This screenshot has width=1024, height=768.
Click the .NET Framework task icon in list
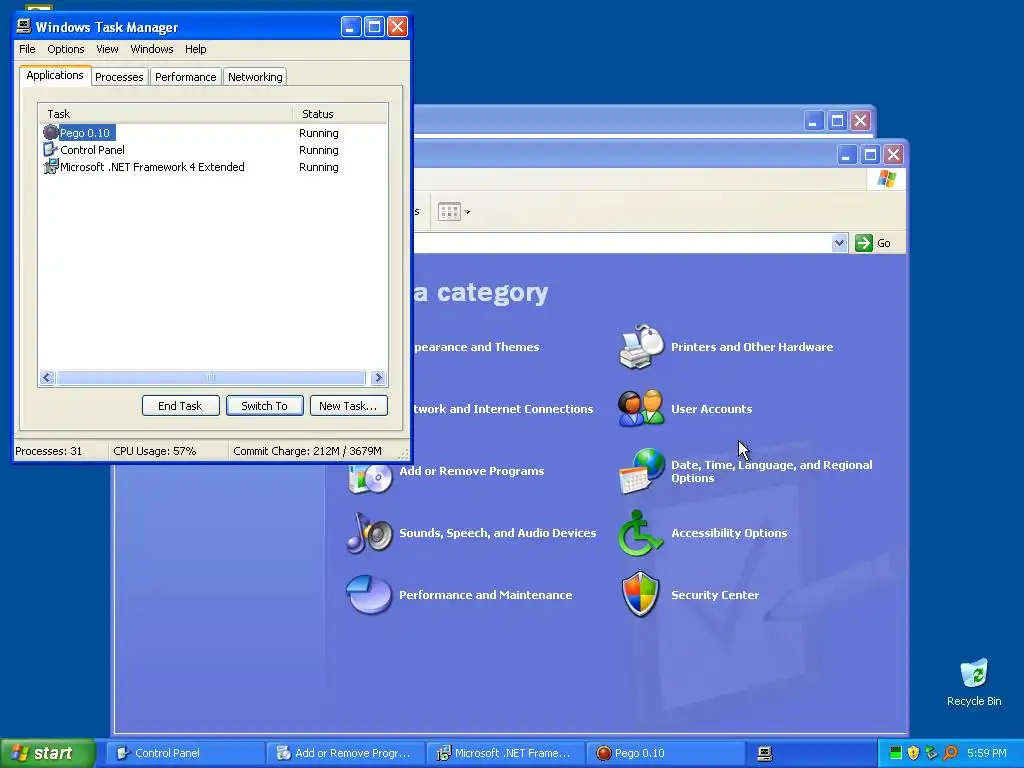(x=51, y=167)
